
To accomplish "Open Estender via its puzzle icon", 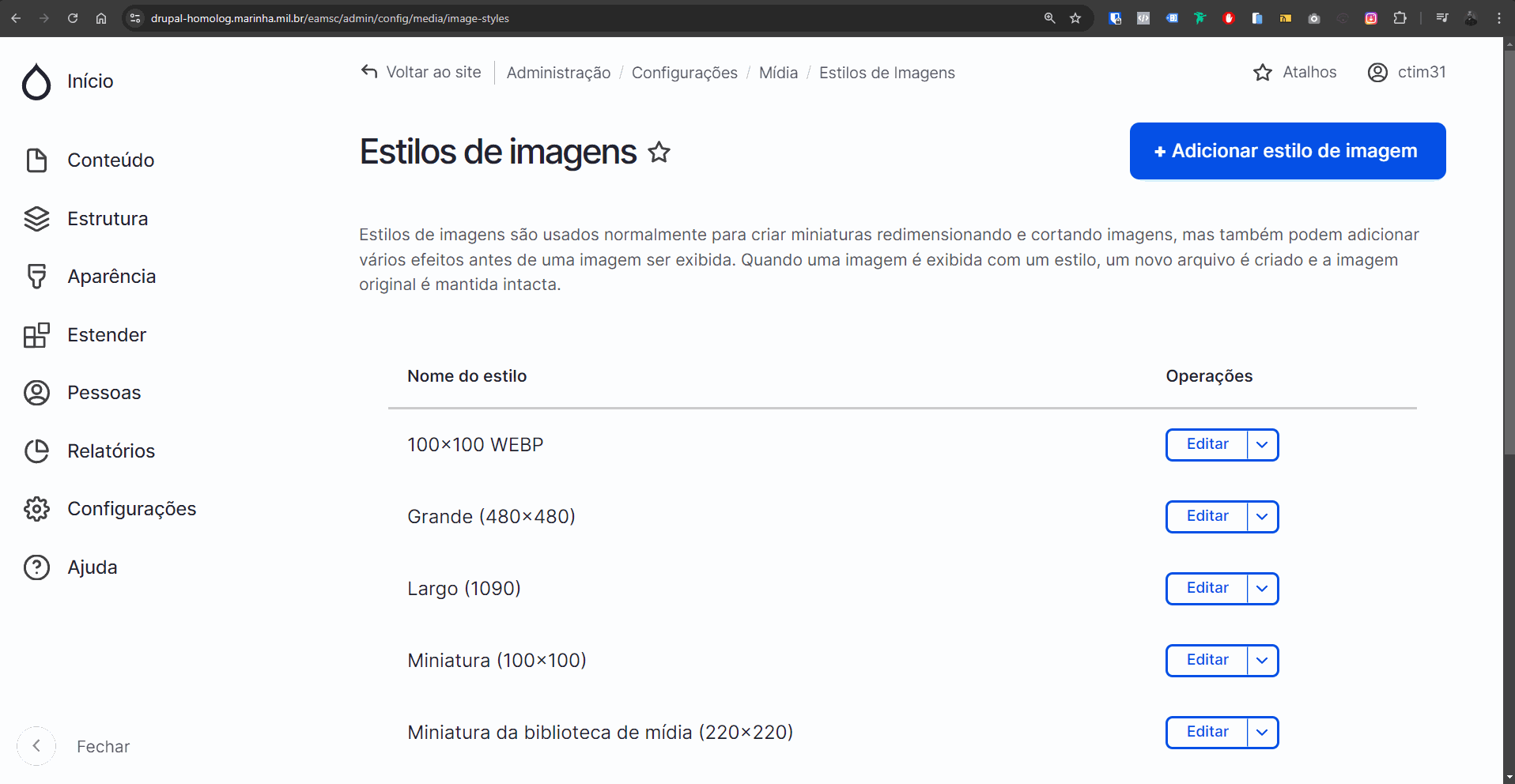I will coord(36,335).
